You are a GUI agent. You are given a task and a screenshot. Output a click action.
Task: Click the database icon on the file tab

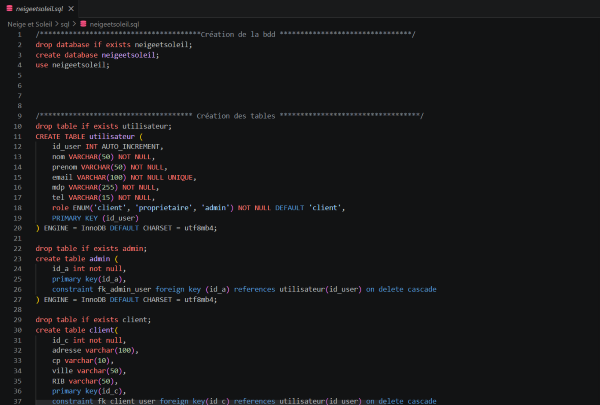pyautogui.click(x=10, y=8)
